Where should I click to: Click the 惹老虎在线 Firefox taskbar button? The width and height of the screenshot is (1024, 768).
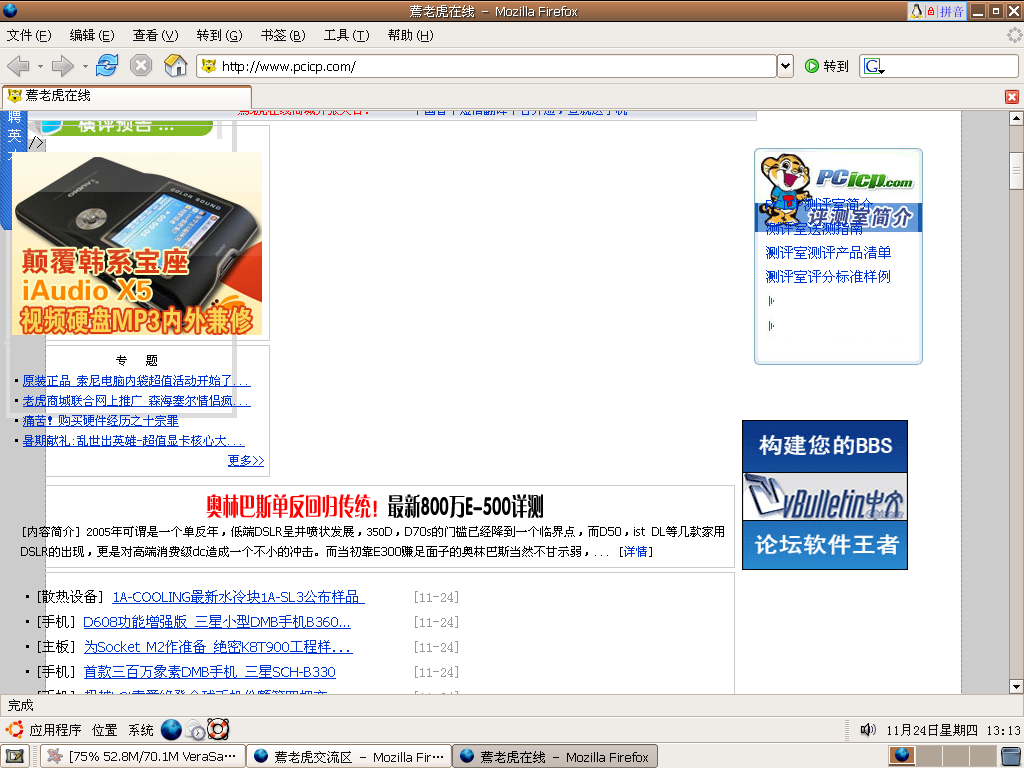[x=555, y=756]
